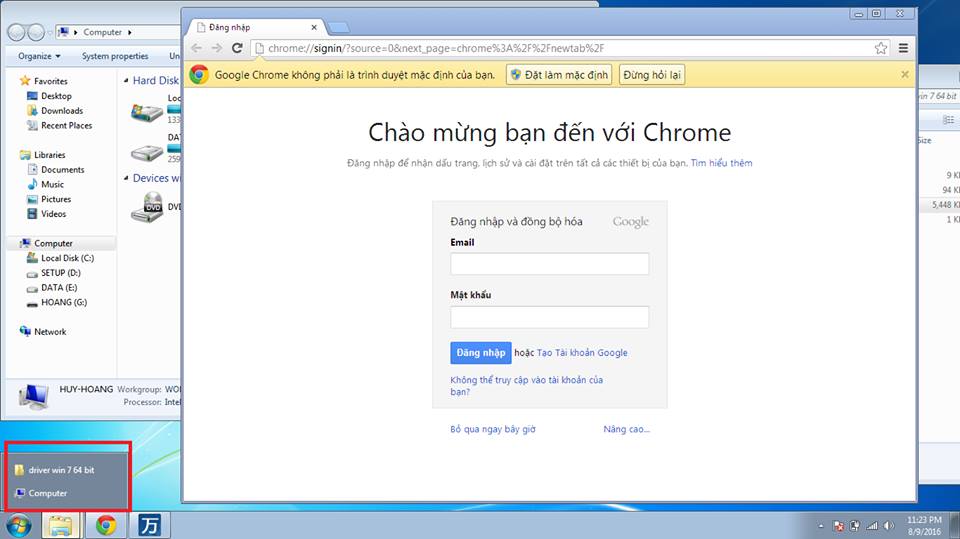960x539 pixels.
Task: Click the volume speaker tray icon
Action: [x=888, y=526]
